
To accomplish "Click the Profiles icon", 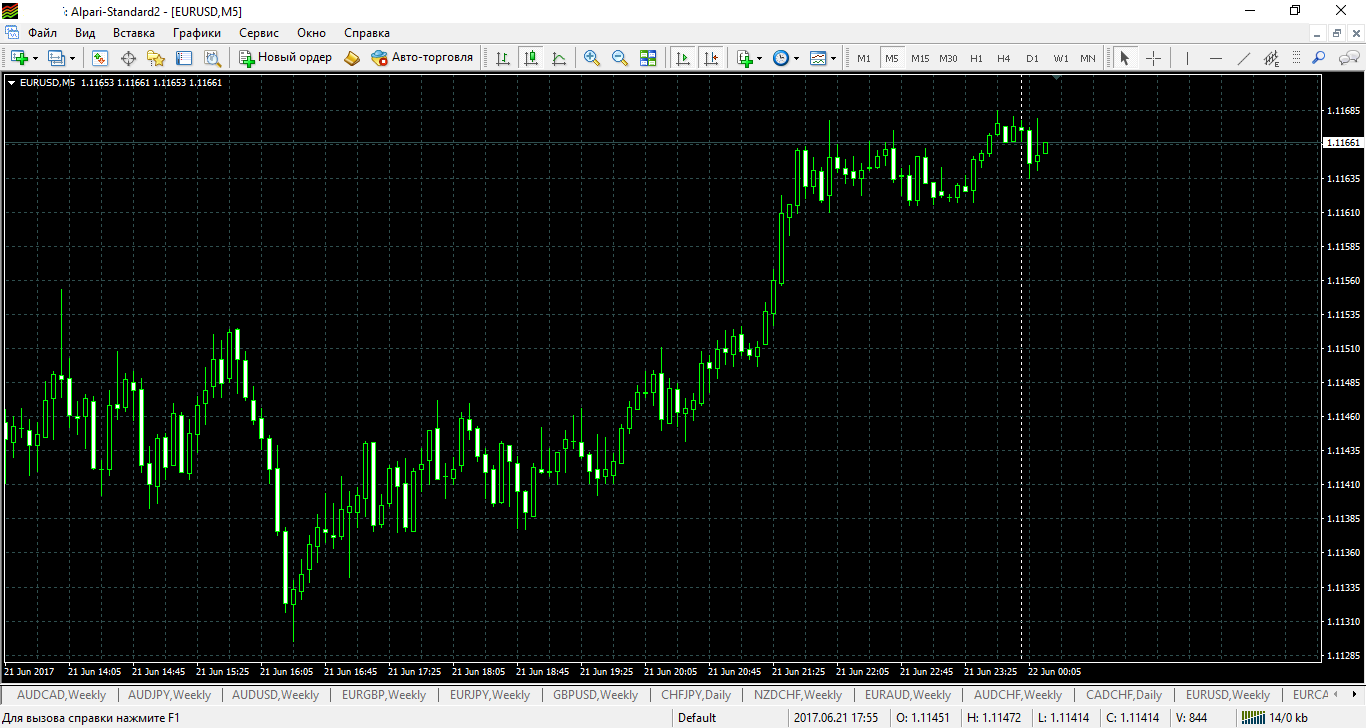I will (56, 58).
